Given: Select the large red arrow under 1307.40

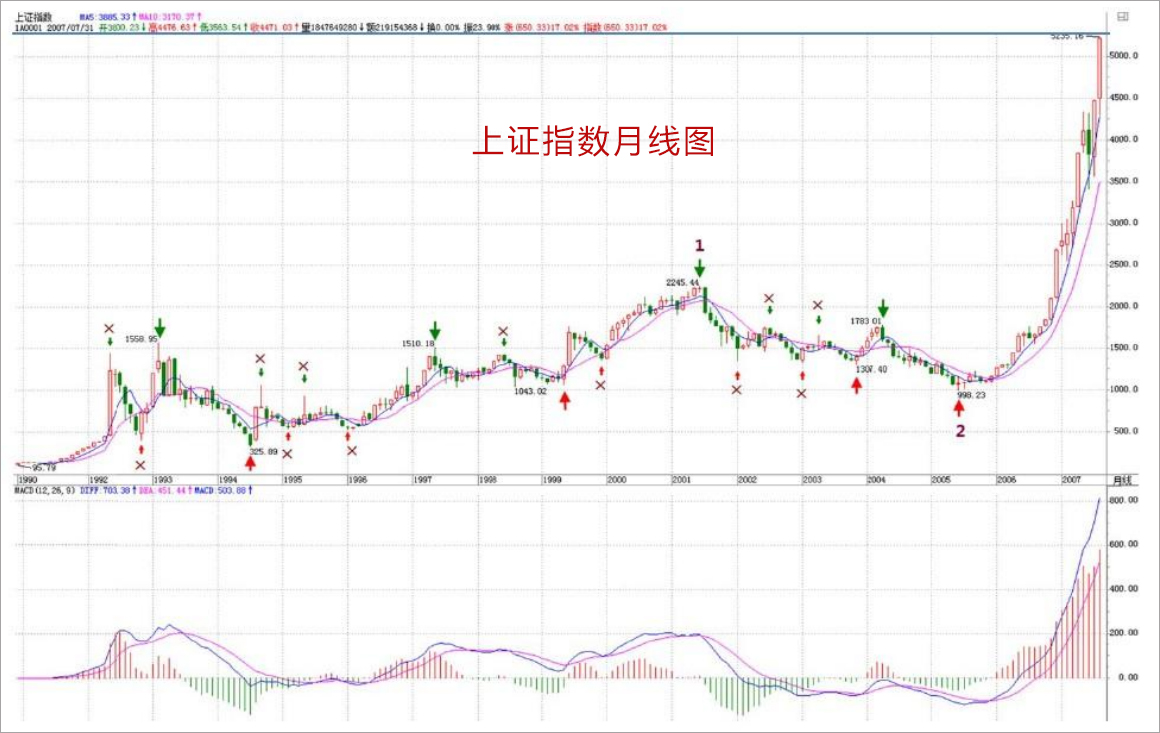Looking at the screenshot, I should (857, 385).
